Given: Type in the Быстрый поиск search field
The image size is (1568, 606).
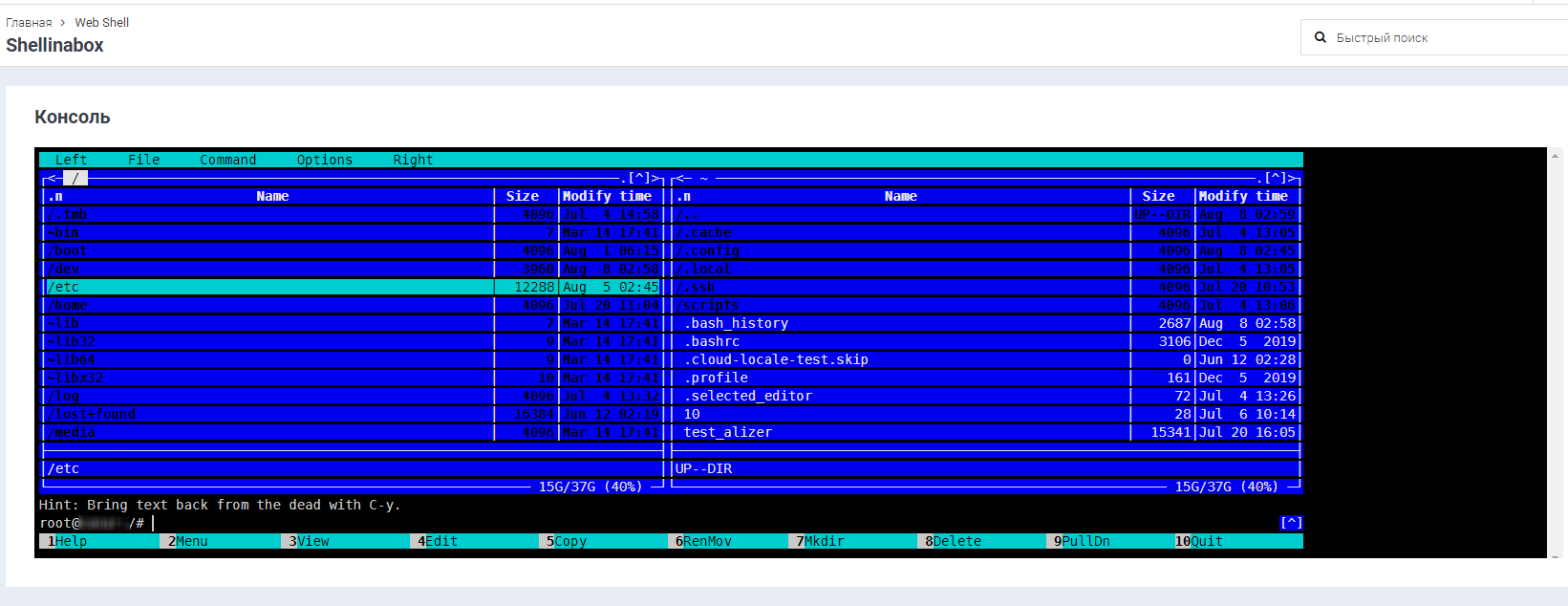Looking at the screenshot, I should point(1433,38).
